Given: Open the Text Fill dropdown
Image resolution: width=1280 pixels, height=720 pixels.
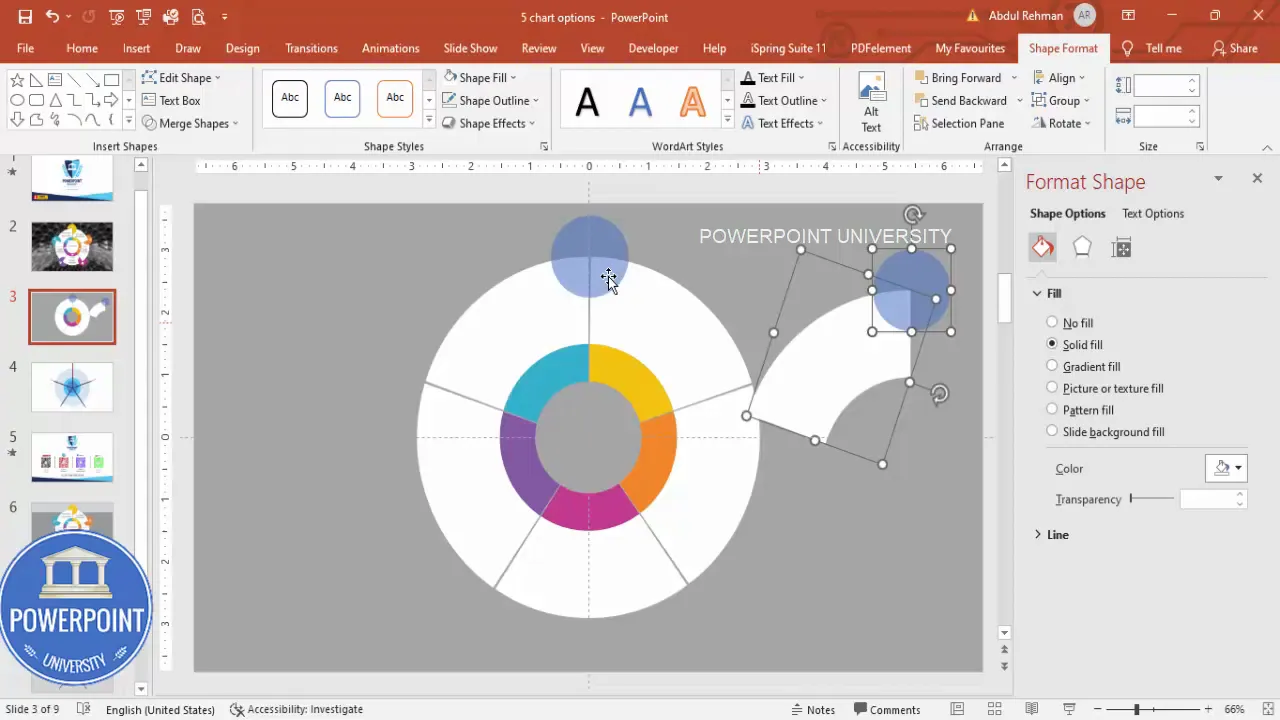Looking at the screenshot, I should 772,77.
